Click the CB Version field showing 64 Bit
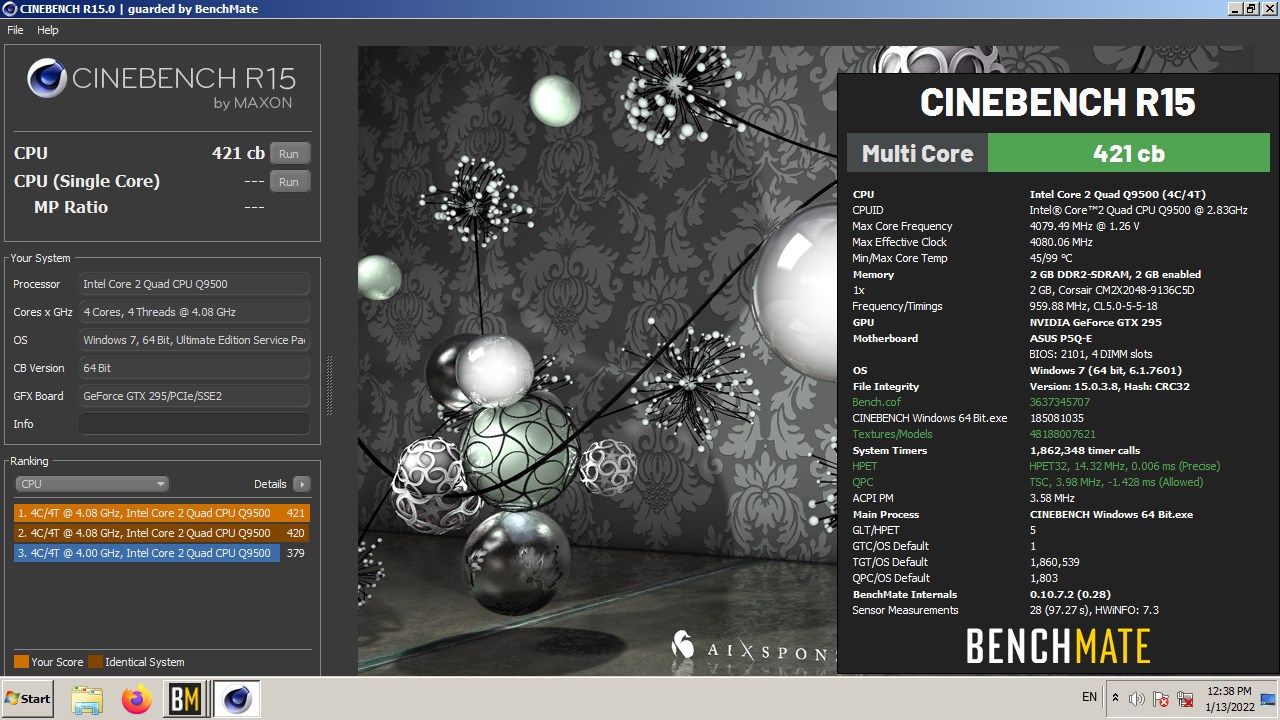Viewport: 1280px width, 720px height. tap(194, 368)
